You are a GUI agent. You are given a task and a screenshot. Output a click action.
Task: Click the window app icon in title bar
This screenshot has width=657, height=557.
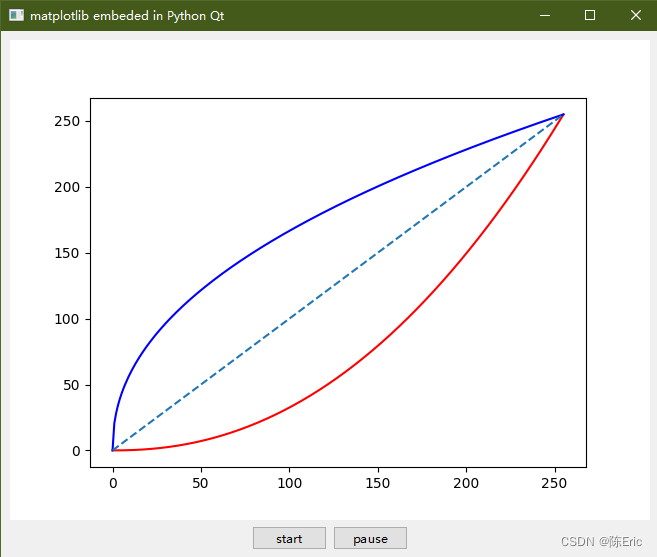click(16, 16)
